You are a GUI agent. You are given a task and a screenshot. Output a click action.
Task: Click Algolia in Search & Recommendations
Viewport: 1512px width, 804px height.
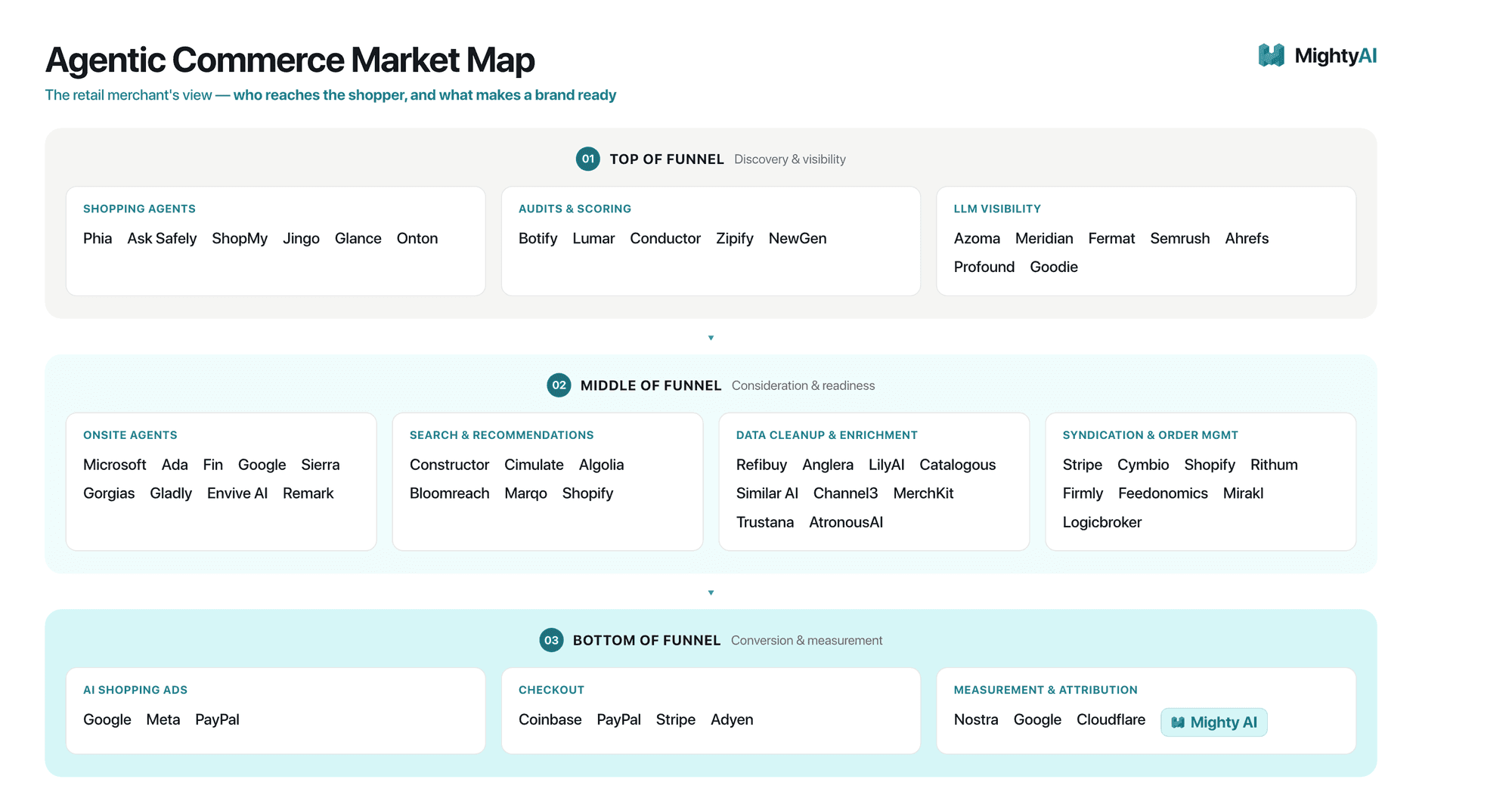tap(601, 465)
